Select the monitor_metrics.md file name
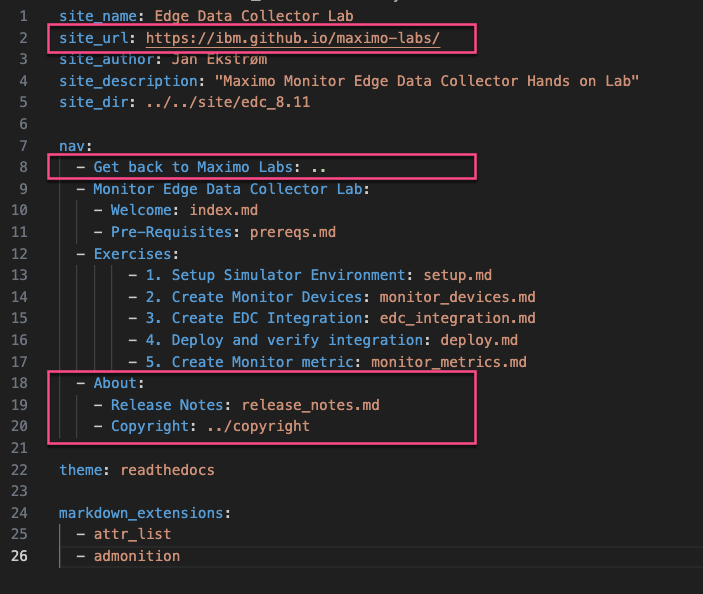 [x=449, y=362]
